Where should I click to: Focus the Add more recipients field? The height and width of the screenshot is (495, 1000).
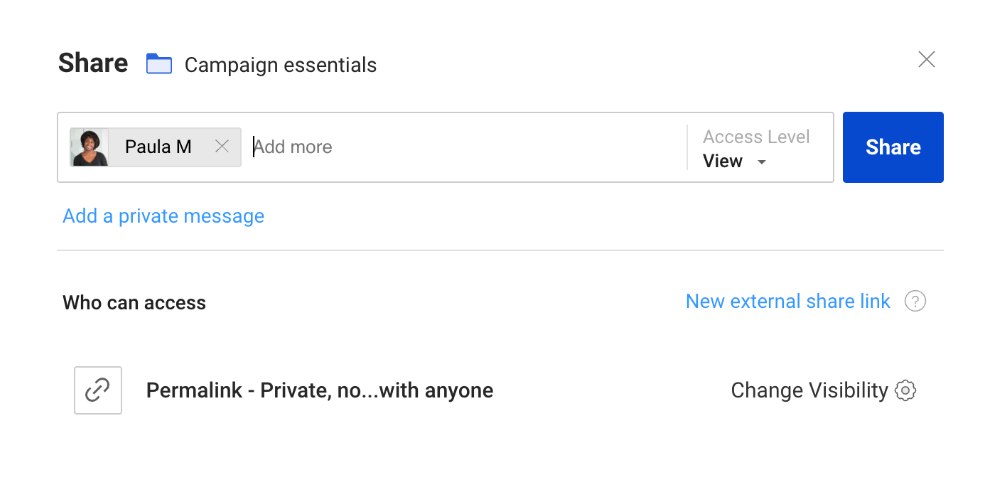(x=460, y=147)
